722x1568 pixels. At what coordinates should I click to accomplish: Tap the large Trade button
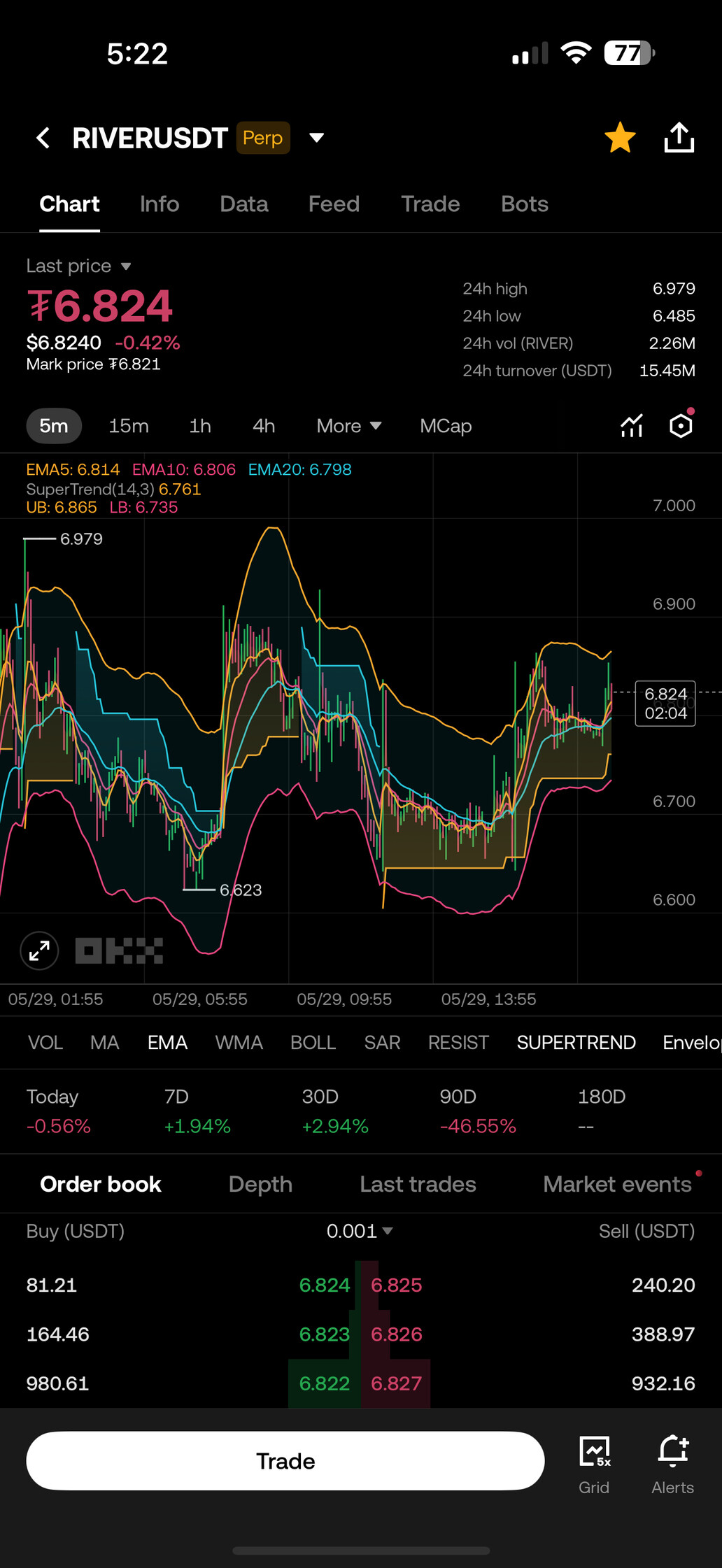[285, 1461]
